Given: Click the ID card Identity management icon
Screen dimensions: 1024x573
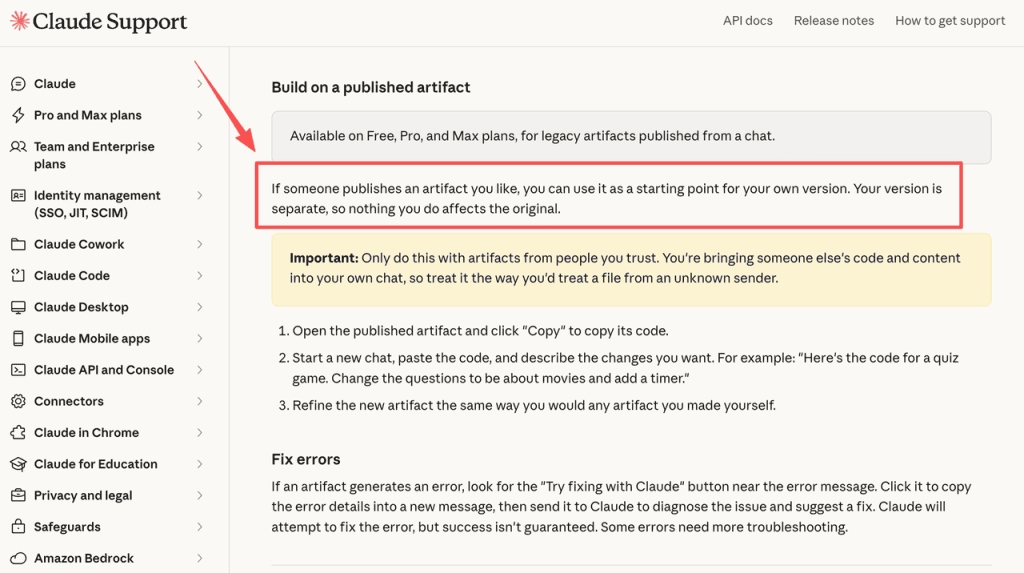Looking at the screenshot, I should 18,195.
